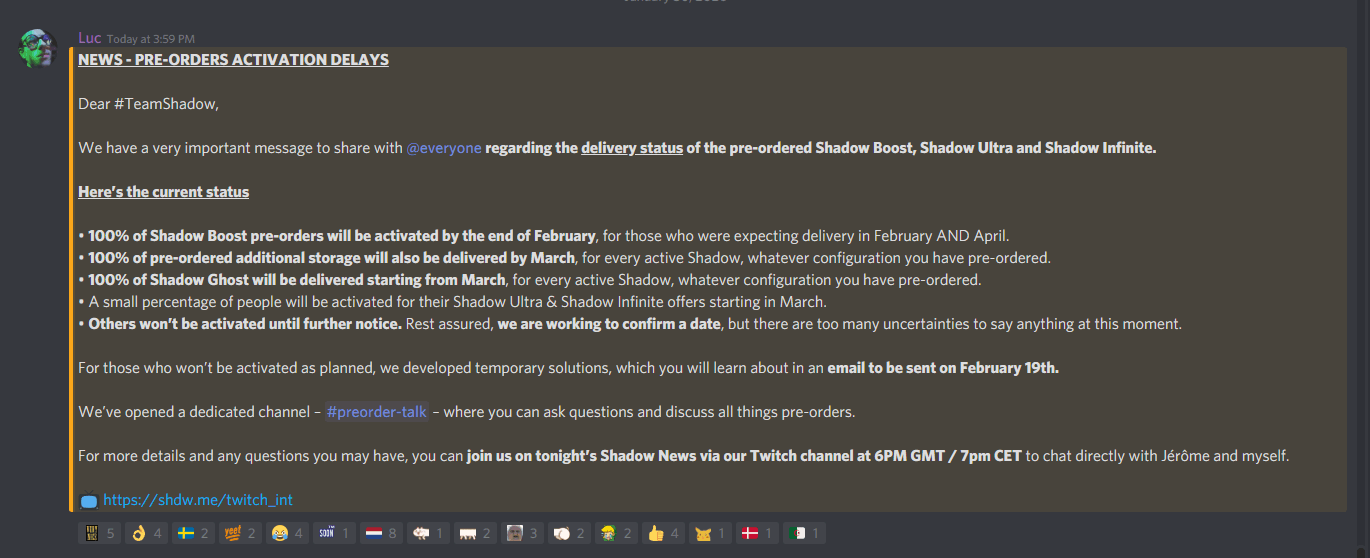Click Luc's green avatar picture
The image size is (1370, 558).
pos(37,48)
